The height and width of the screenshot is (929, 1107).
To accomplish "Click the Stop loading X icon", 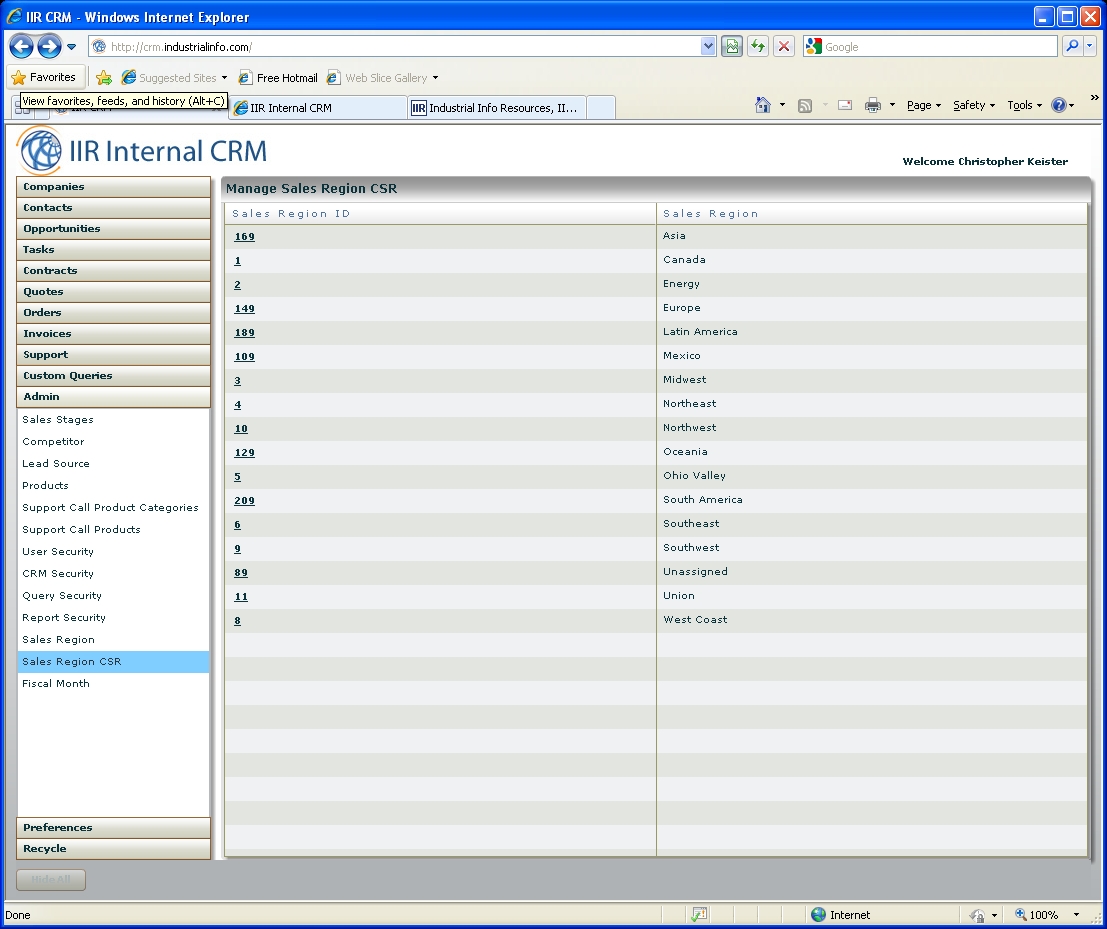I will (784, 47).
